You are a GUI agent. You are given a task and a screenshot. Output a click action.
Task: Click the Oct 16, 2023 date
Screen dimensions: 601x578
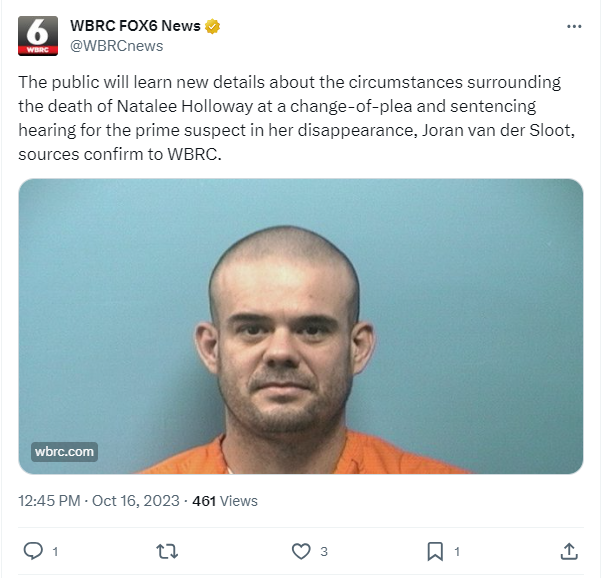[x=136, y=501]
